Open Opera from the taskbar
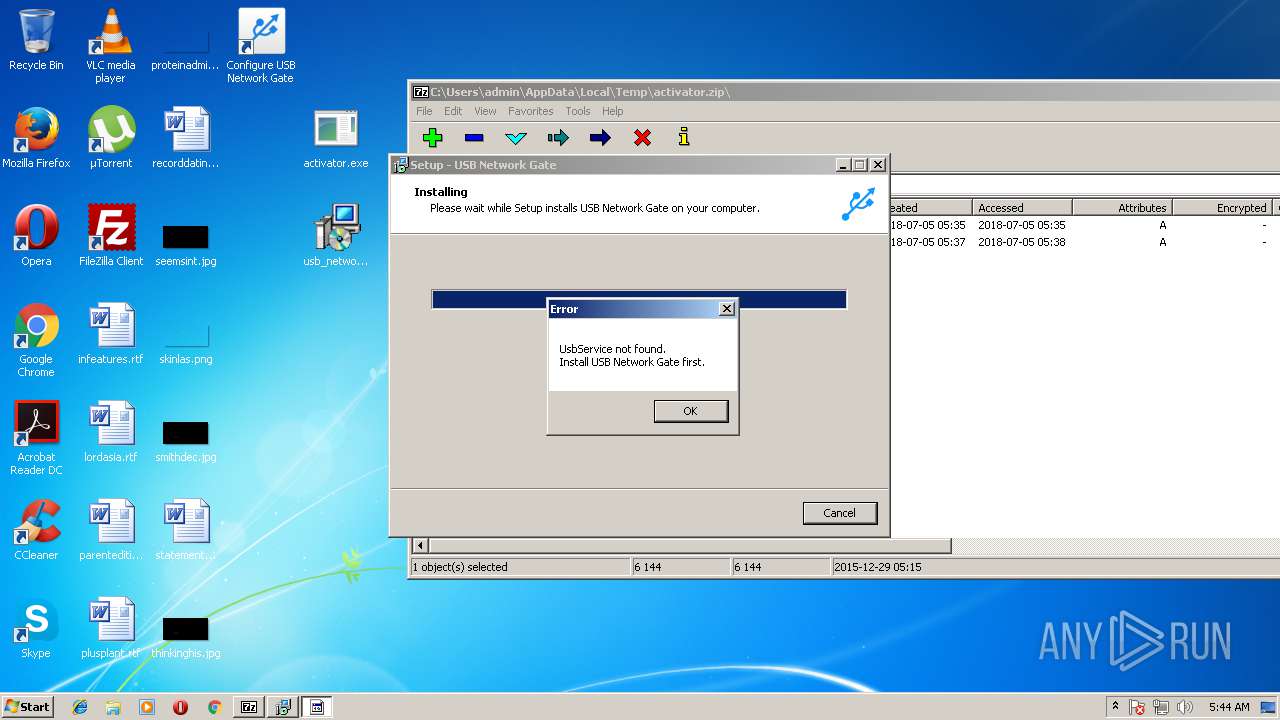 (x=180, y=707)
